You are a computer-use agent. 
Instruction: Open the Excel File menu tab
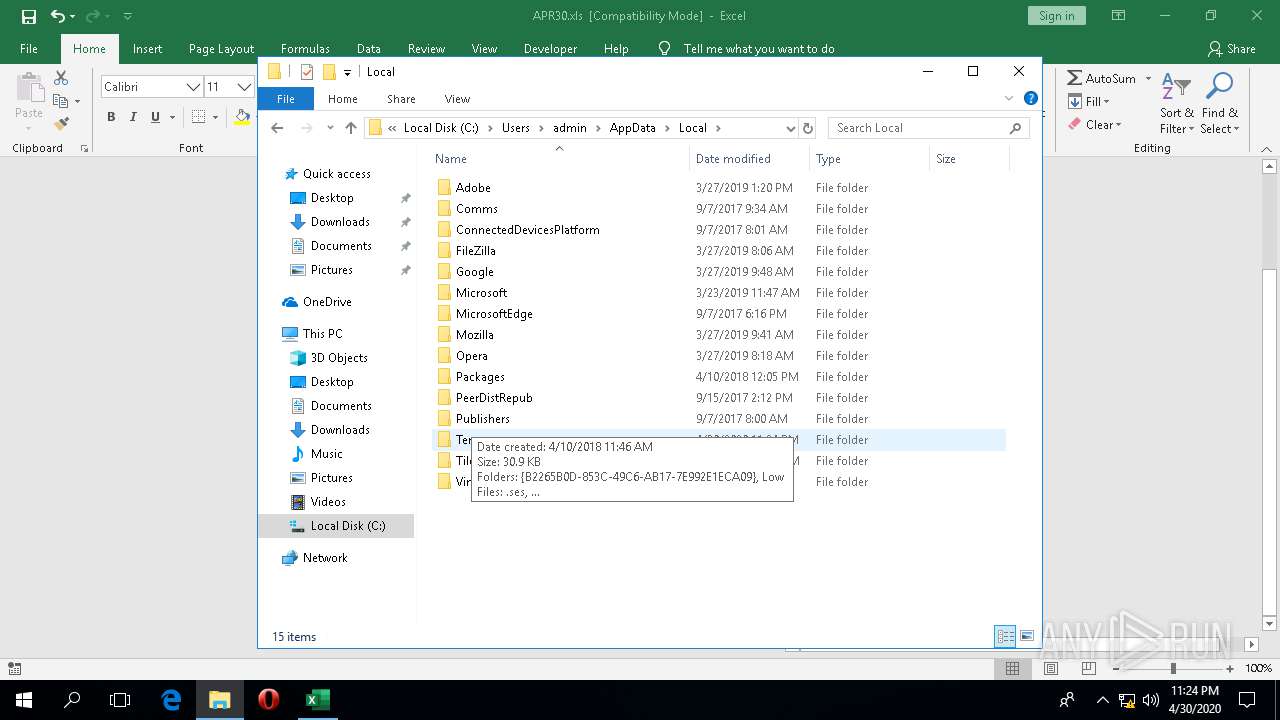click(29, 49)
